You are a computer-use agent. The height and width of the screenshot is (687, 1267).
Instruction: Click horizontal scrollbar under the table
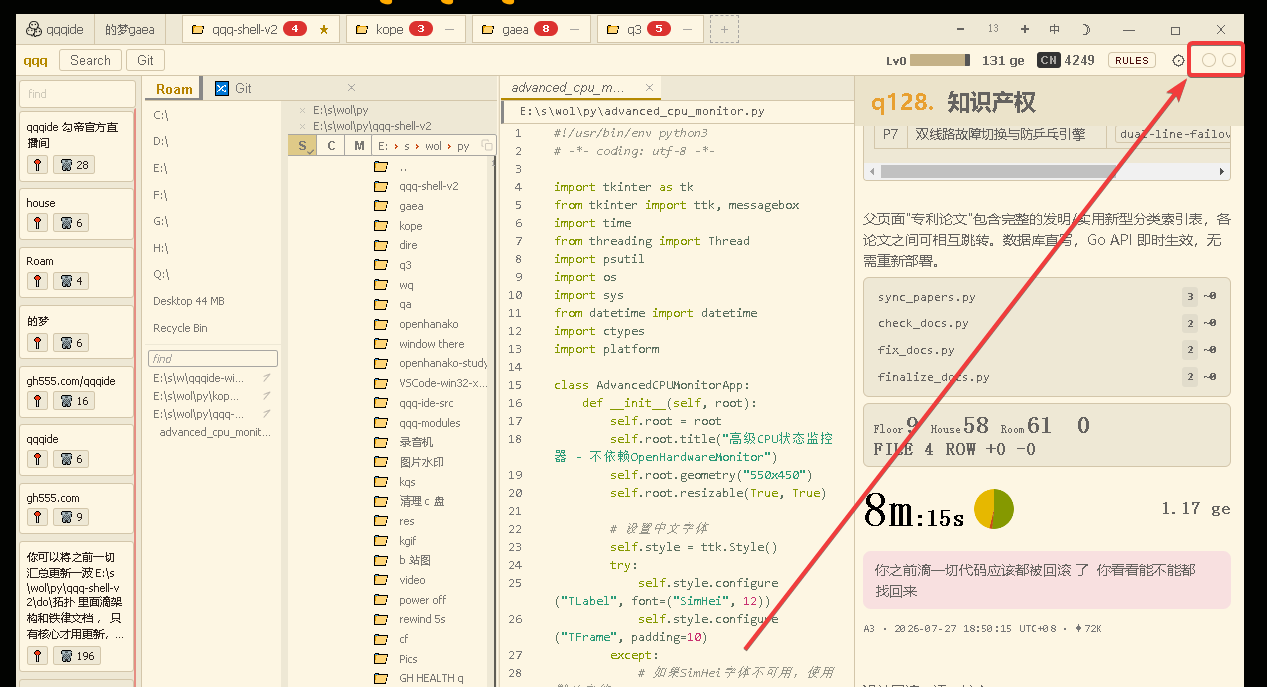pyautogui.click(x=1047, y=172)
